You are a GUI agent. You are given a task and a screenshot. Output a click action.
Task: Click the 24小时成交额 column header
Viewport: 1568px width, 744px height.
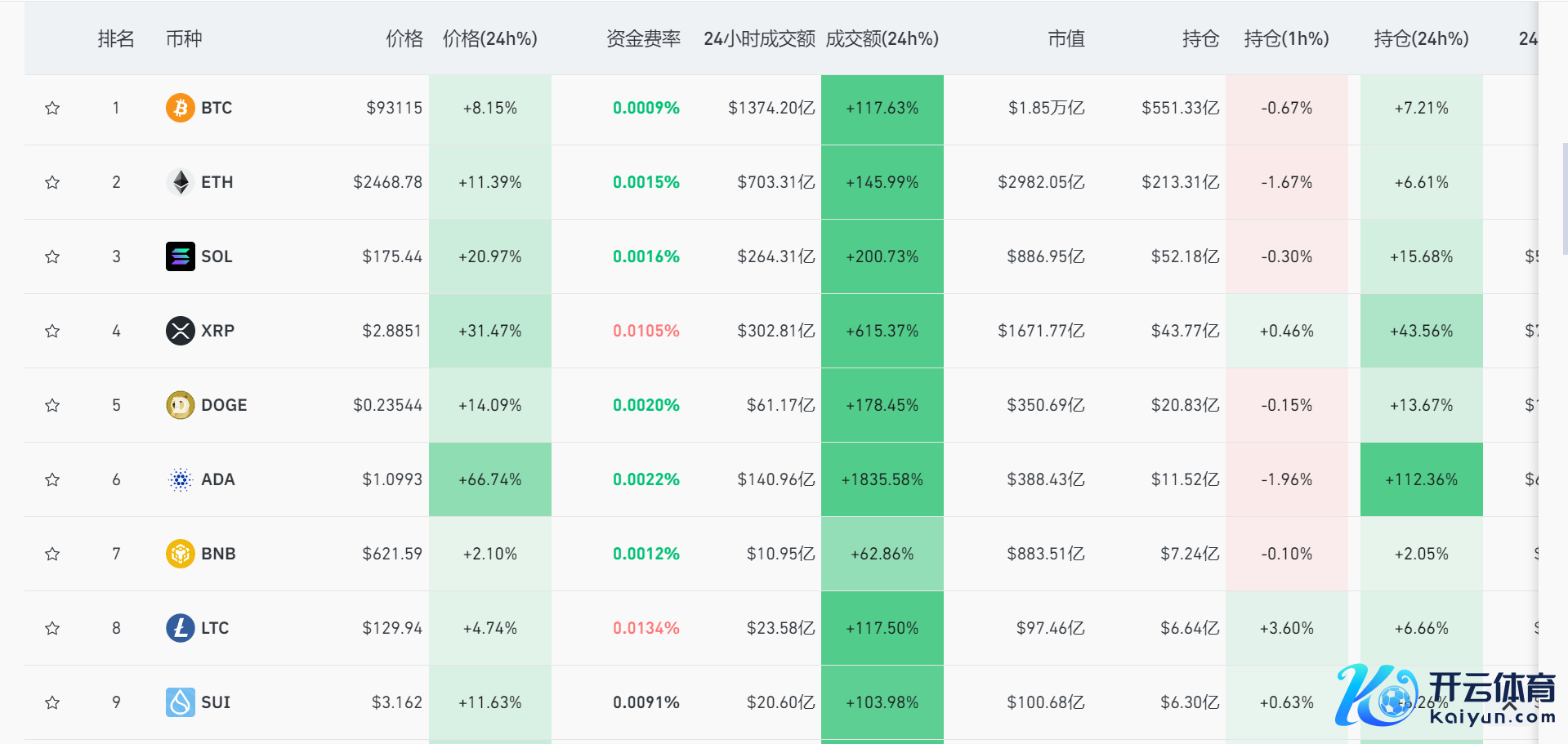[759, 38]
